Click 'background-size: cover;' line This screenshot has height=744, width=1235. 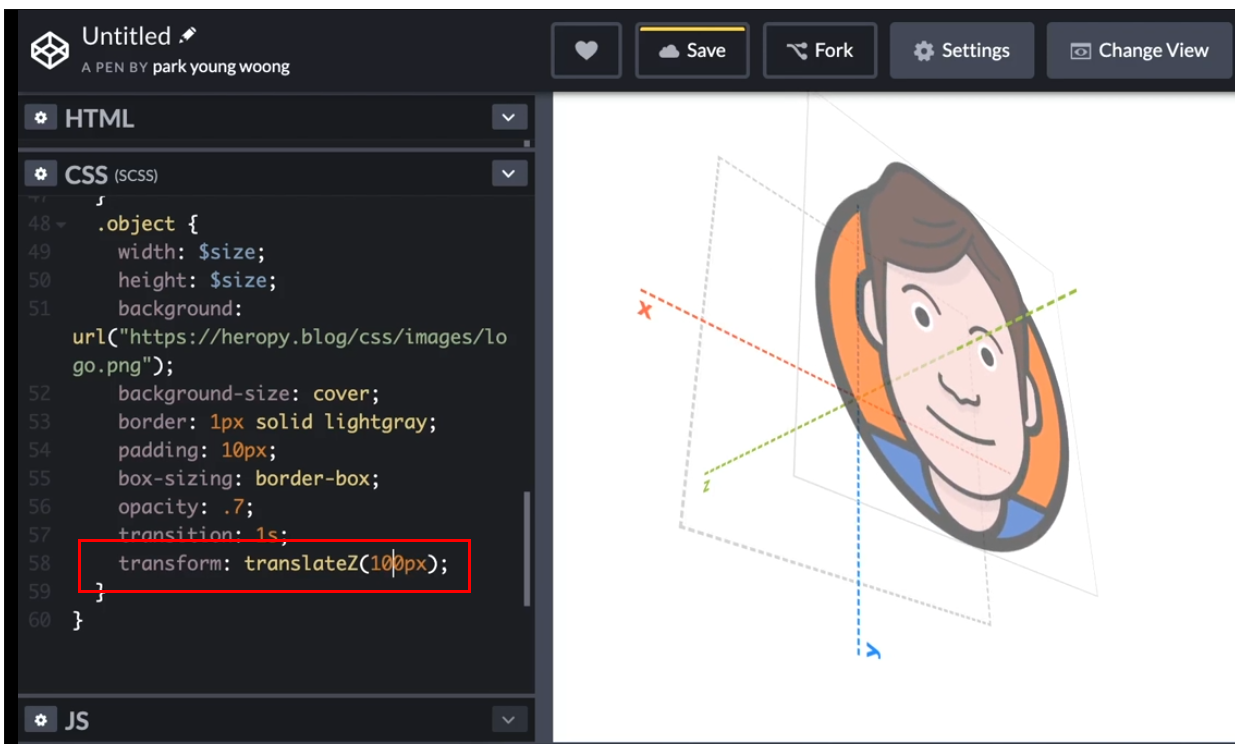pos(249,393)
